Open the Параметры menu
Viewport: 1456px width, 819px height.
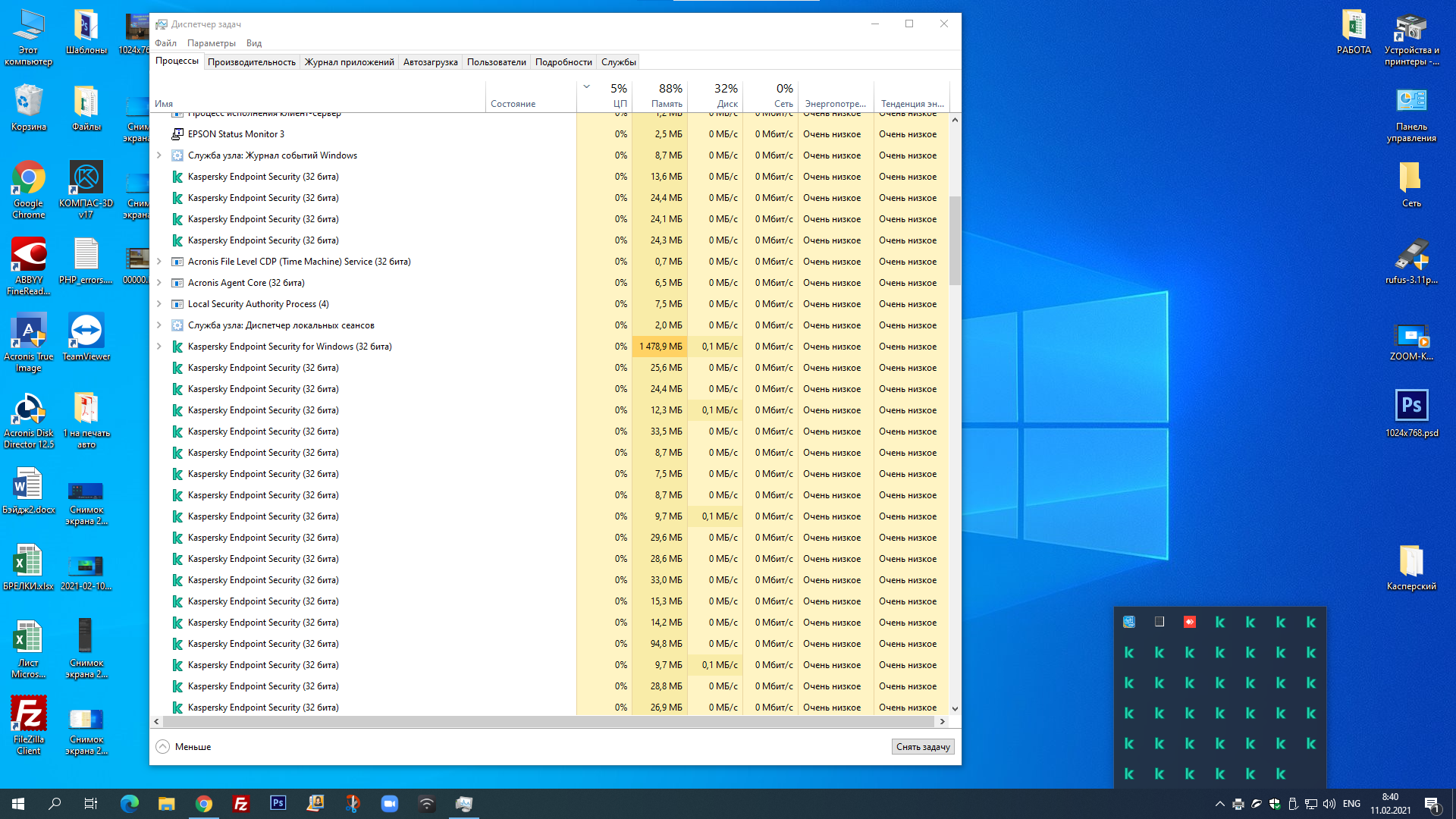(211, 43)
